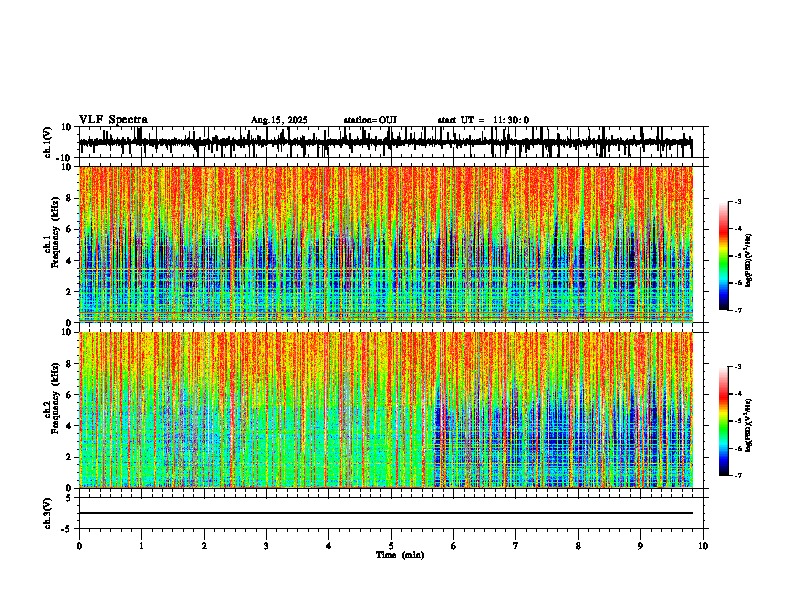Click the 4 kHz tick on ch.1 frequency axis

click(x=70, y=261)
